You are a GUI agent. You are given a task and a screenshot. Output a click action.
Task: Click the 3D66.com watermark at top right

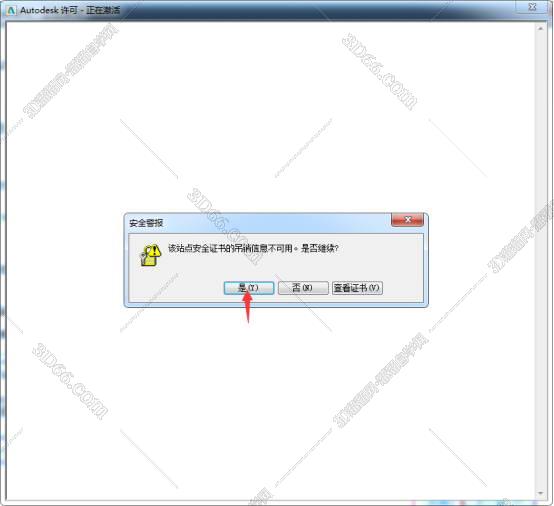point(379,71)
